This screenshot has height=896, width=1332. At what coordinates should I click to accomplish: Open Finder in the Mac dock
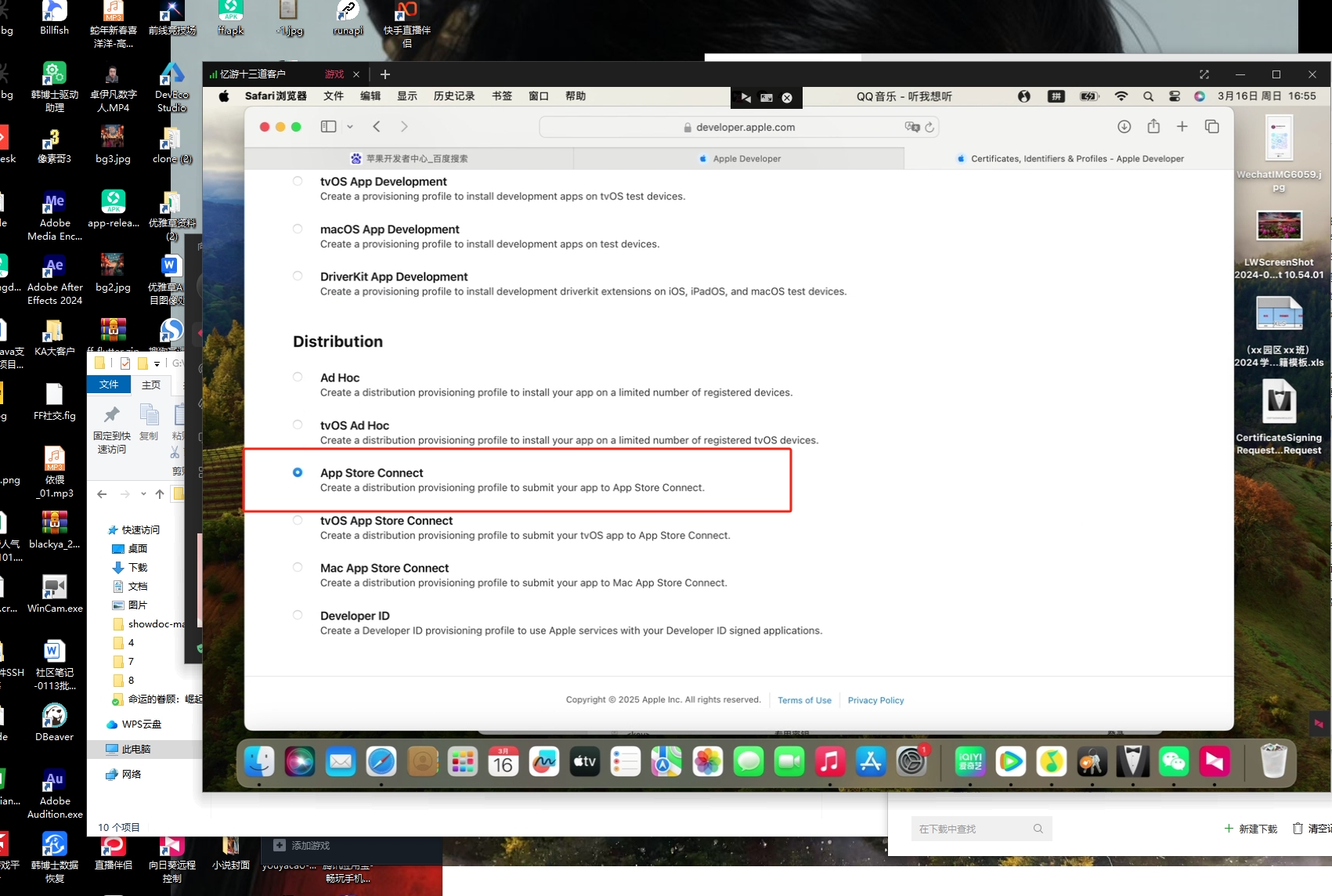[x=259, y=761]
